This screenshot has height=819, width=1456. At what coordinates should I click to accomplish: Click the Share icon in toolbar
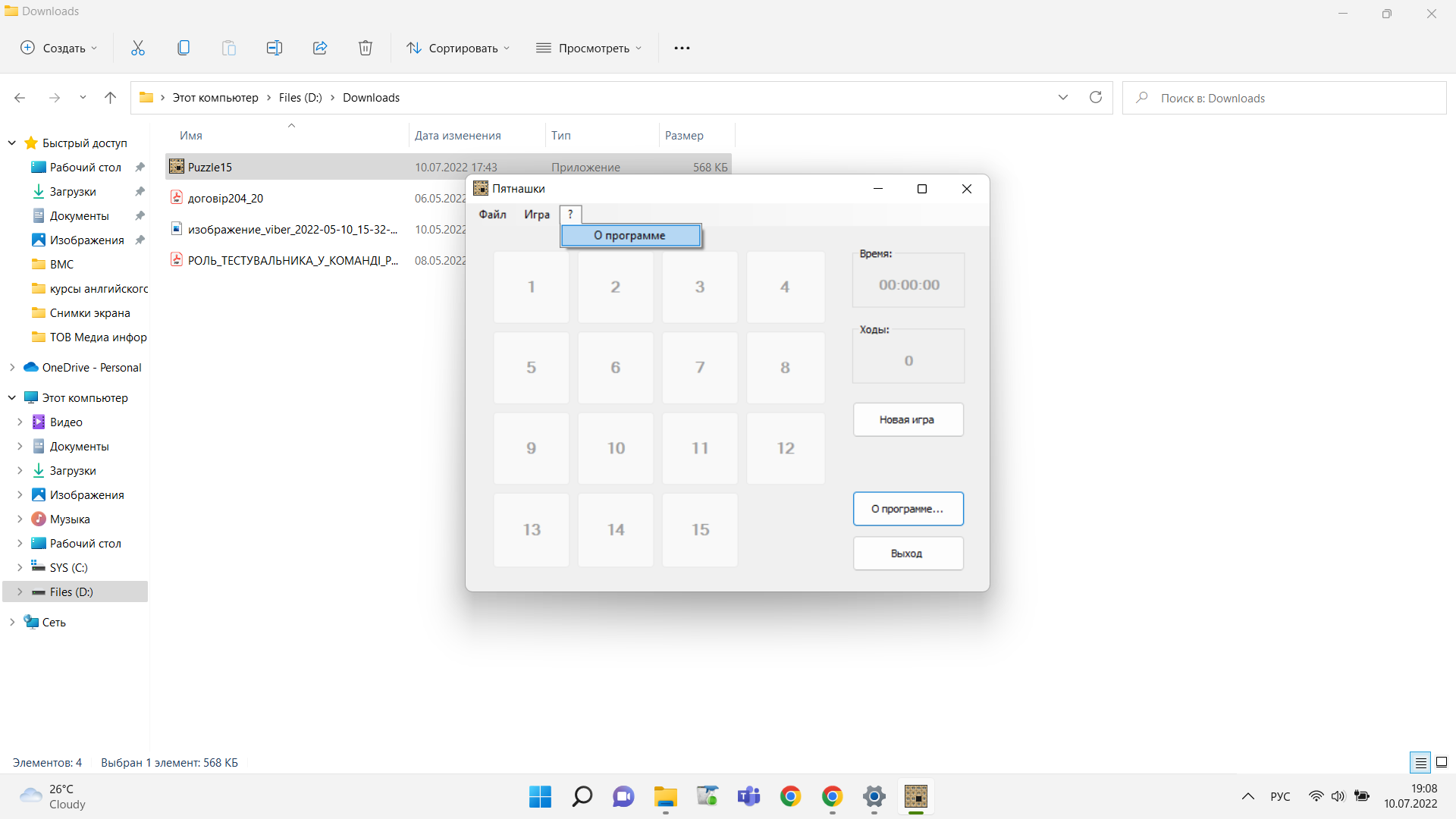319,48
